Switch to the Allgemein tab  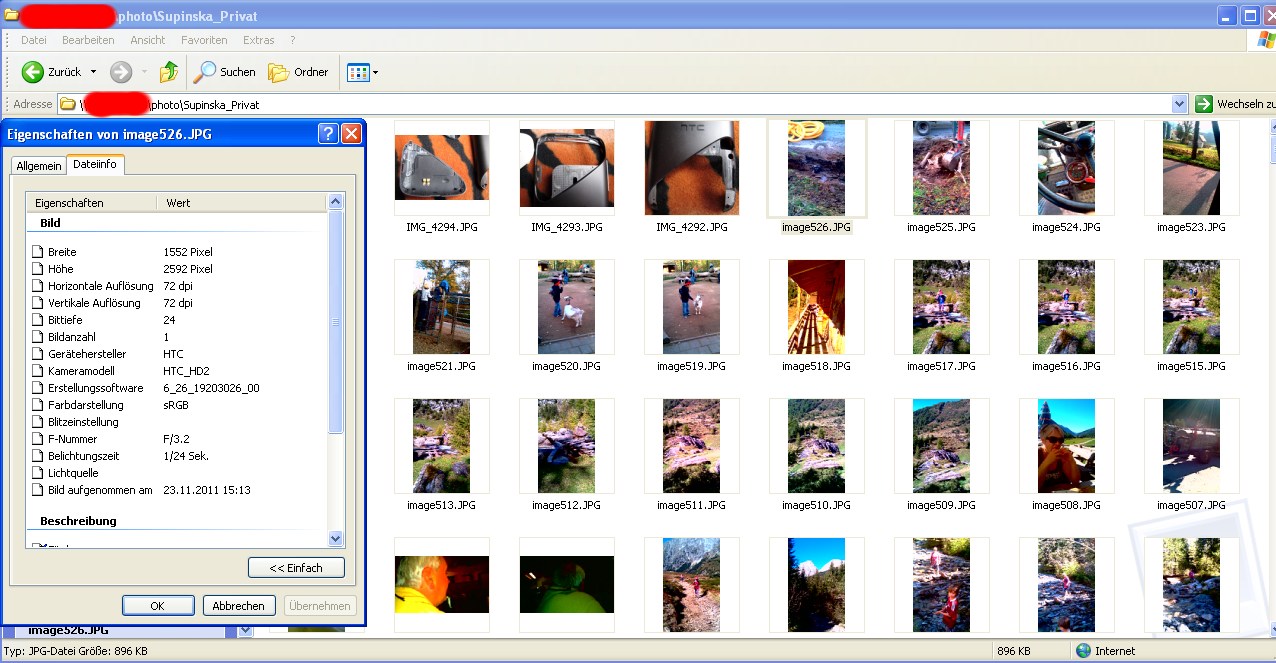pyautogui.click(x=39, y=166)
